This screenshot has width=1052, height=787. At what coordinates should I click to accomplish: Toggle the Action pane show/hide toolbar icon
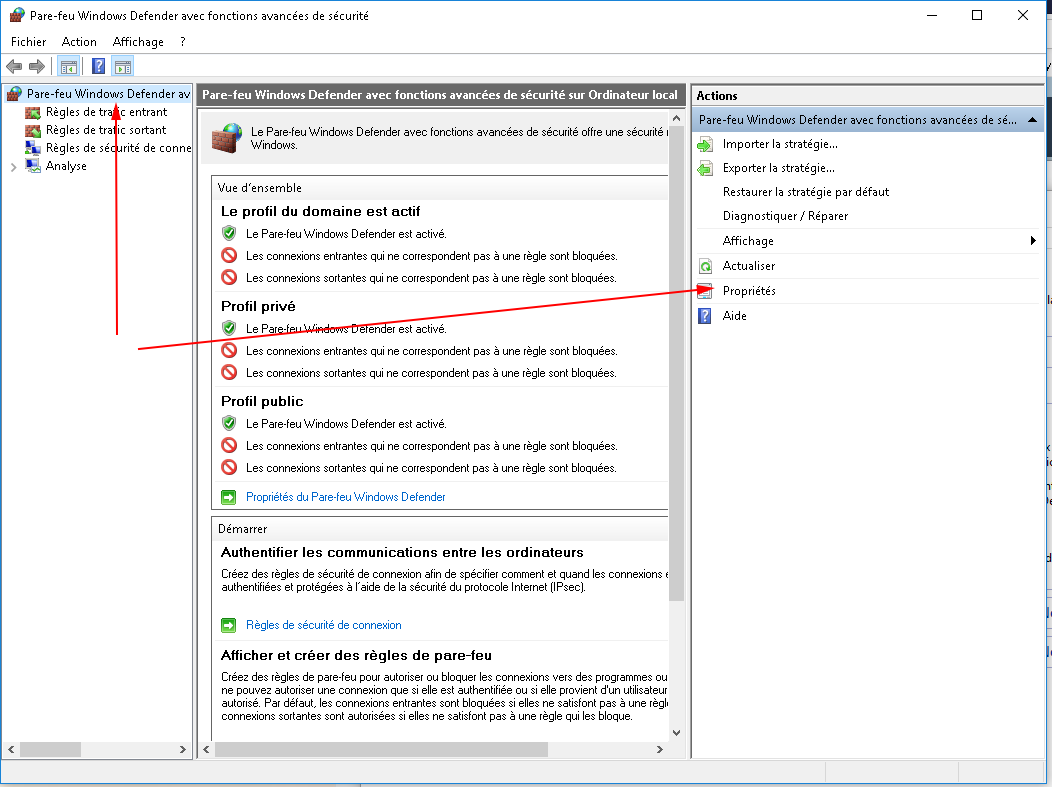coord(123,66)
